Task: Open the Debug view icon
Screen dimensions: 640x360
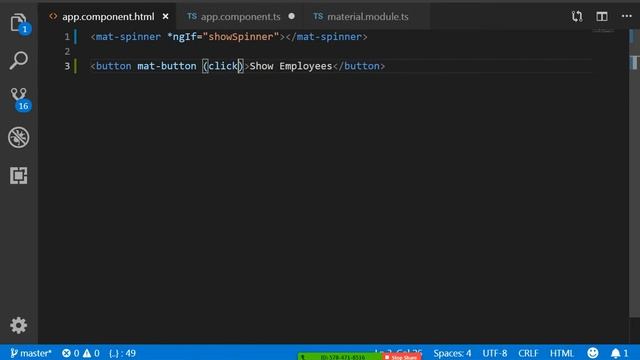Action: click(x=19, y=137)
